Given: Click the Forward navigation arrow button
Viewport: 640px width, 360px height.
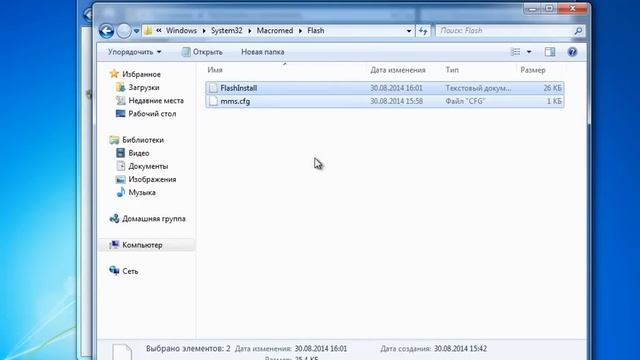Looking at the screenshot, I should (124, 31).
